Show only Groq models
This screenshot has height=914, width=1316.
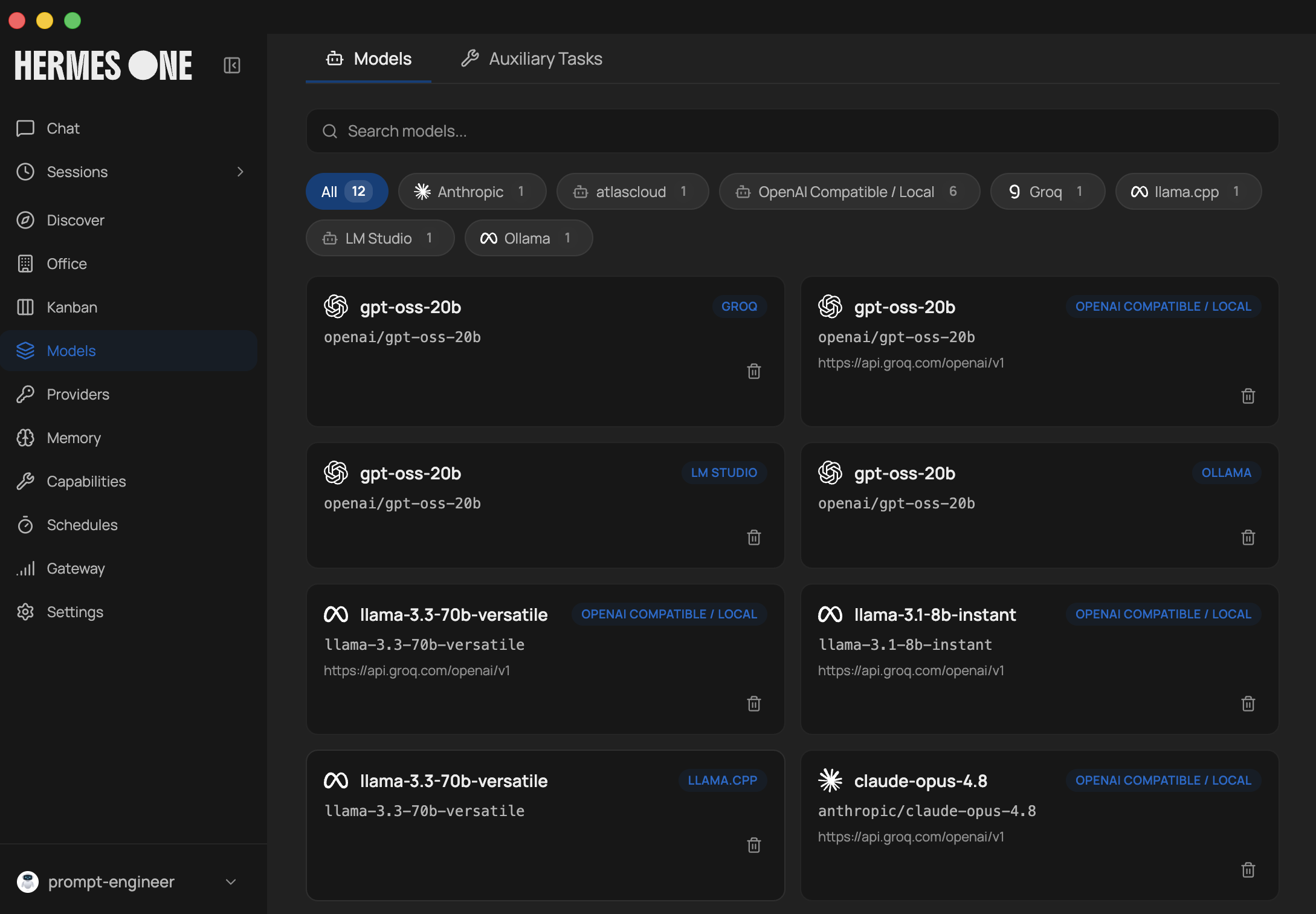point(1048,192)
